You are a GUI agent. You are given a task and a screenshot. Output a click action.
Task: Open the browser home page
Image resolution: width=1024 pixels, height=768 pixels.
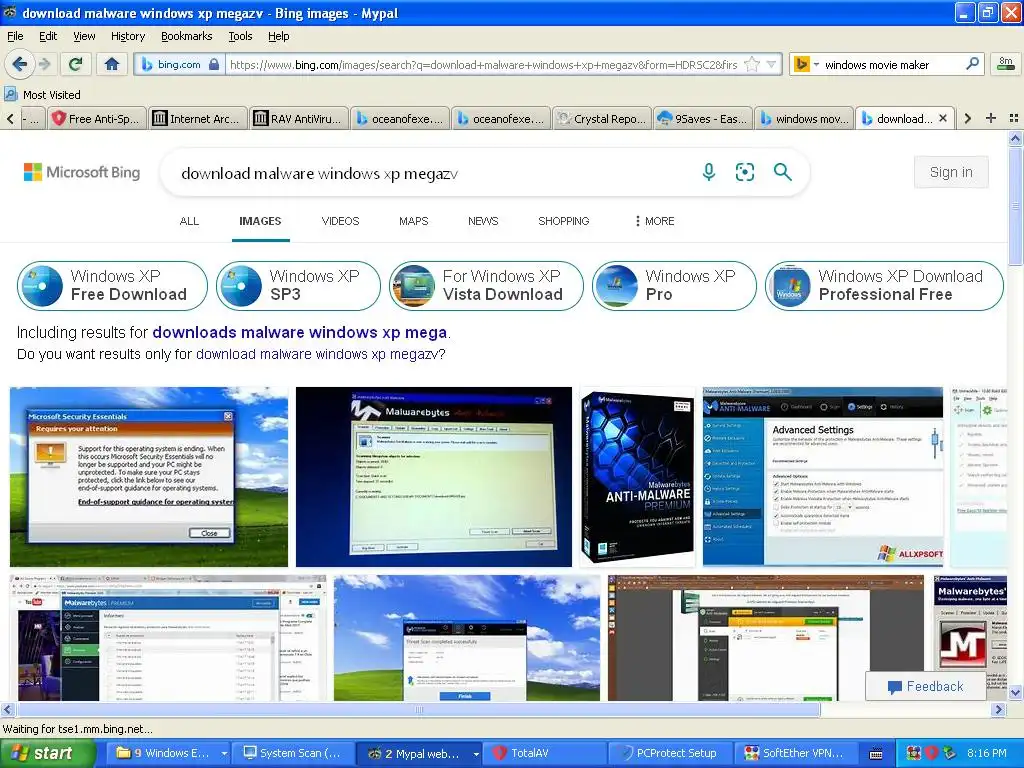(112, 64)
